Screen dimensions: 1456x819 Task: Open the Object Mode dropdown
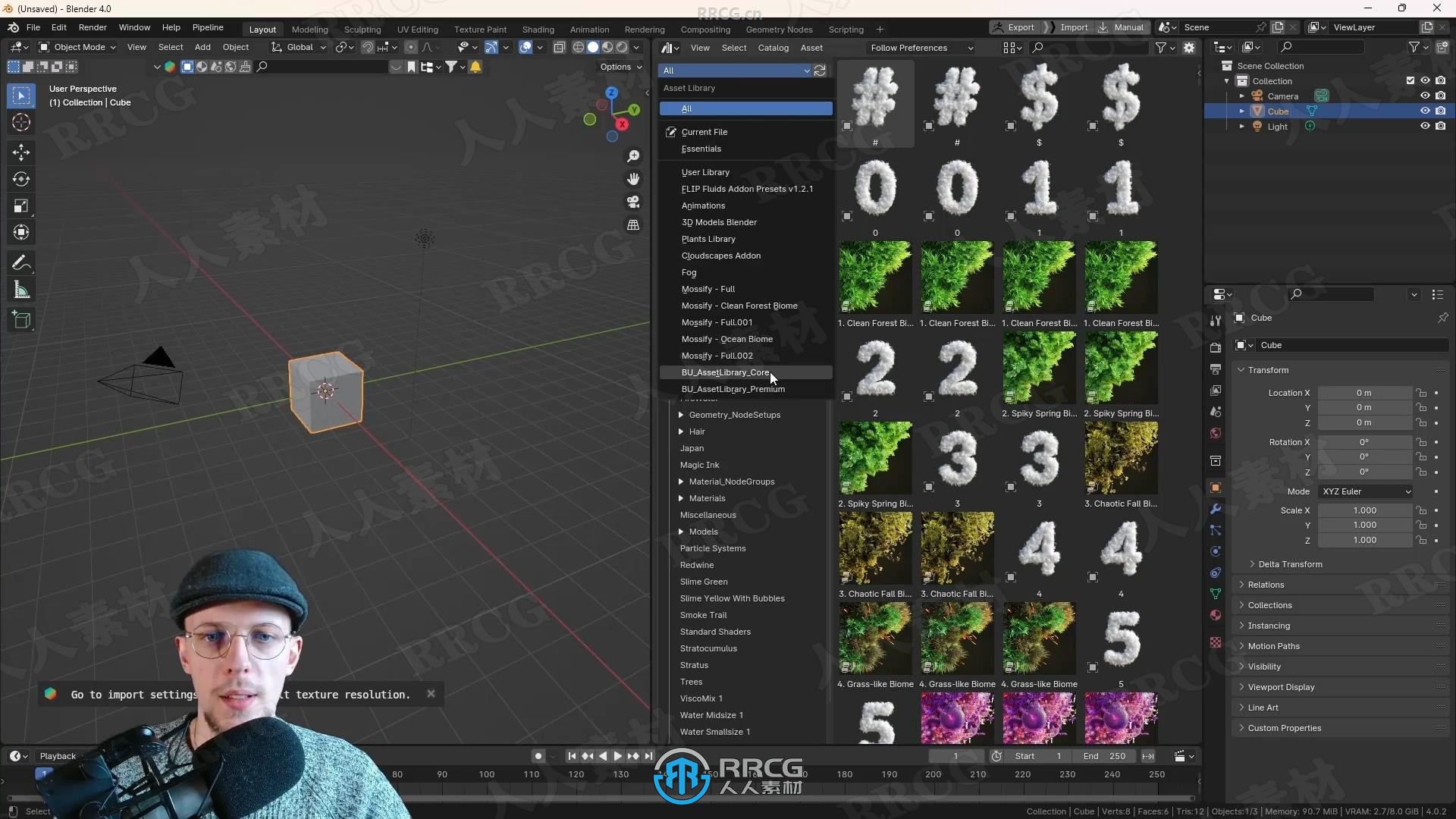[x=77, y=47]
